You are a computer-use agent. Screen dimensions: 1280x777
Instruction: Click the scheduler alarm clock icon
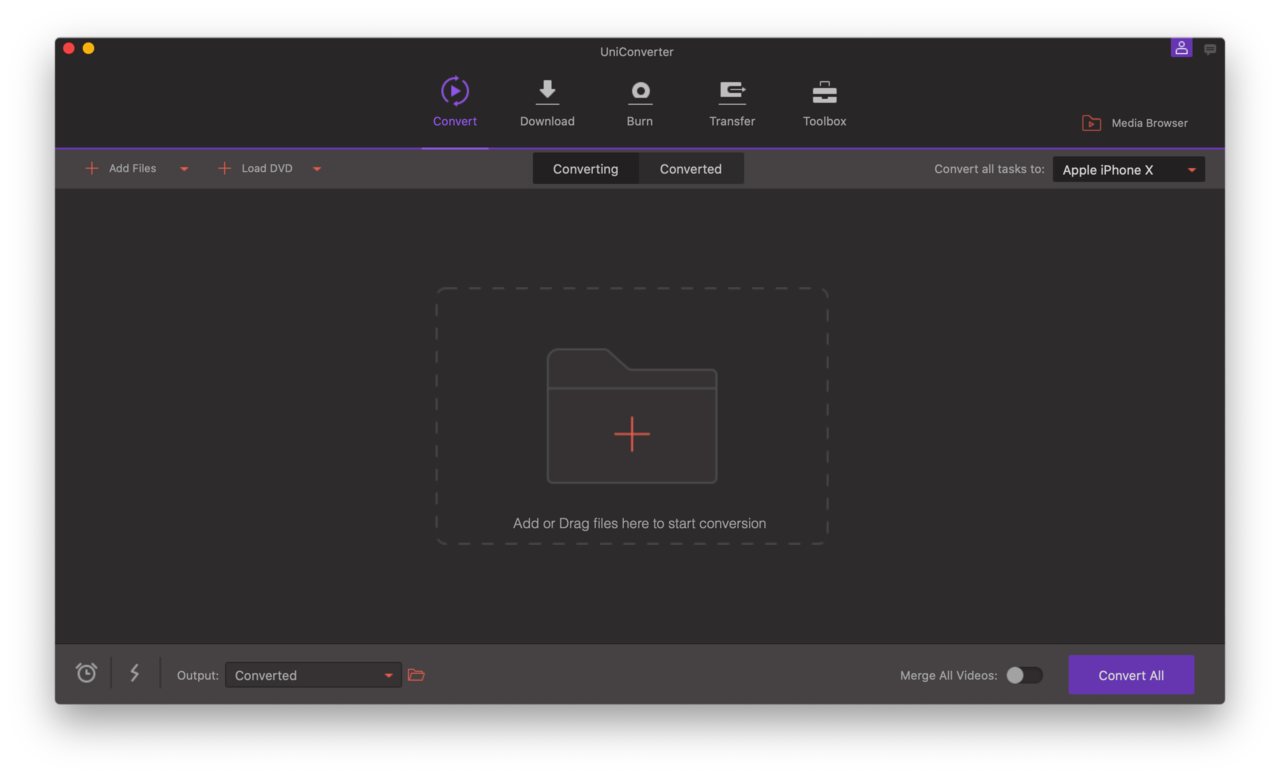click(x=87, y=673)
